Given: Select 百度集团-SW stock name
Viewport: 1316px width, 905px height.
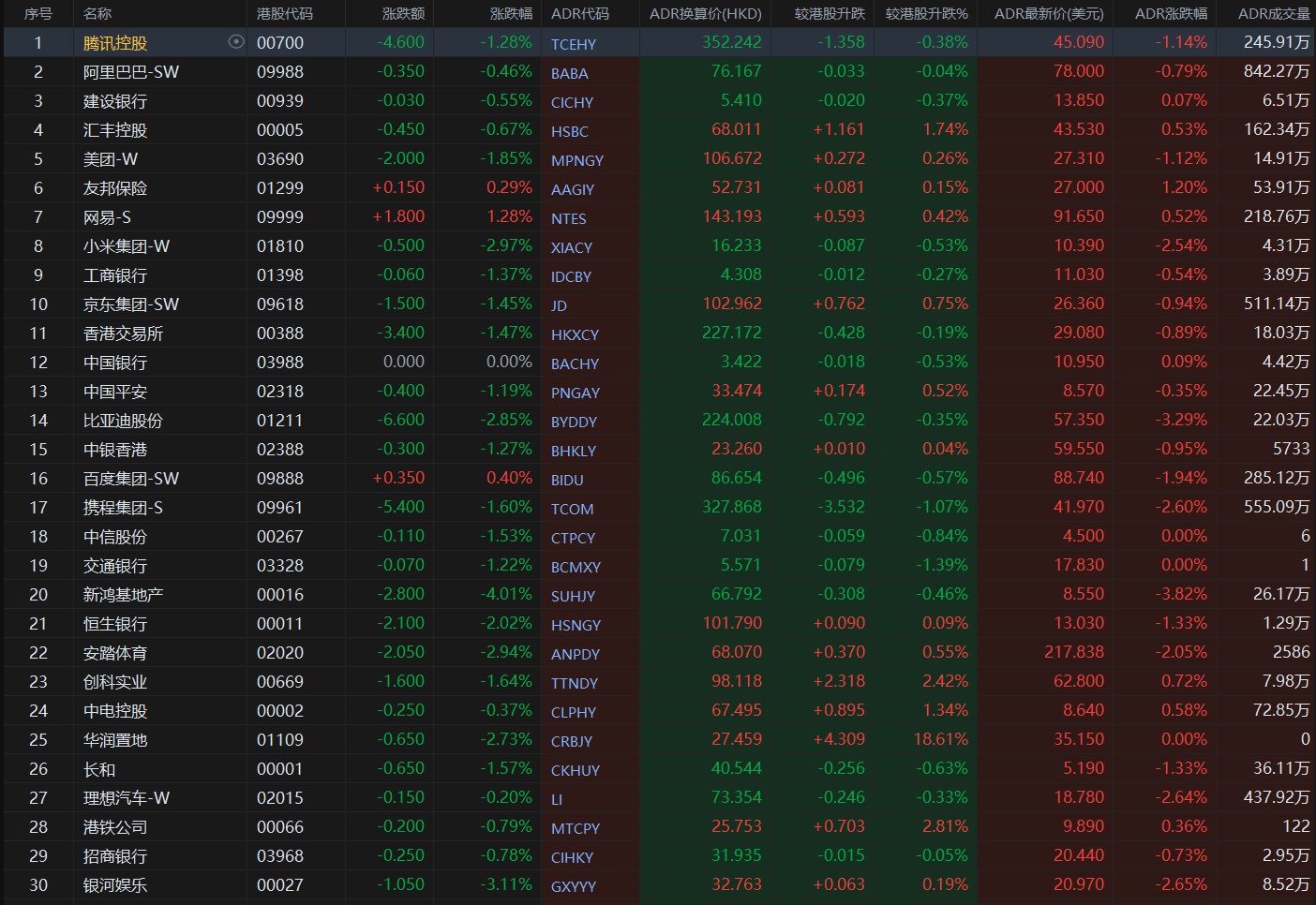Looking at the screenshot, I should (x=131, y=479).
